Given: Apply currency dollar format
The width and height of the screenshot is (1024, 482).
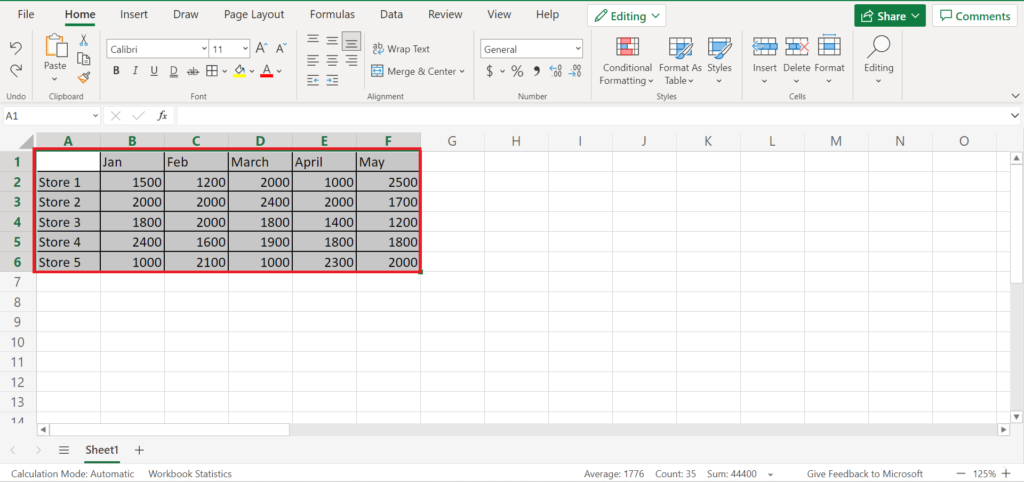Looking at the screenshot, I should (x=490, y=71).
